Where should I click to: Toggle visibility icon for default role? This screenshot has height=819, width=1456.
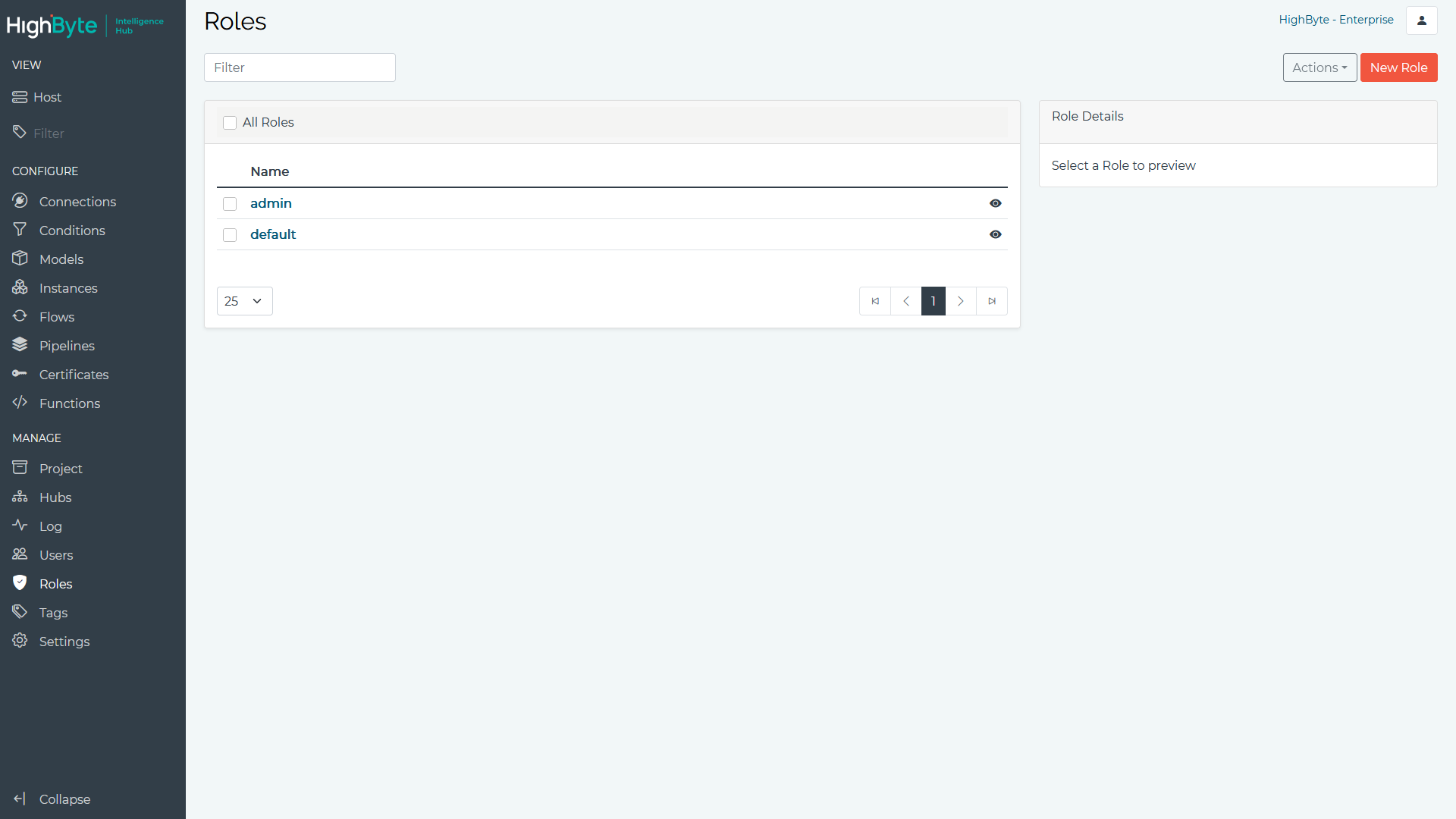[995, 233]
